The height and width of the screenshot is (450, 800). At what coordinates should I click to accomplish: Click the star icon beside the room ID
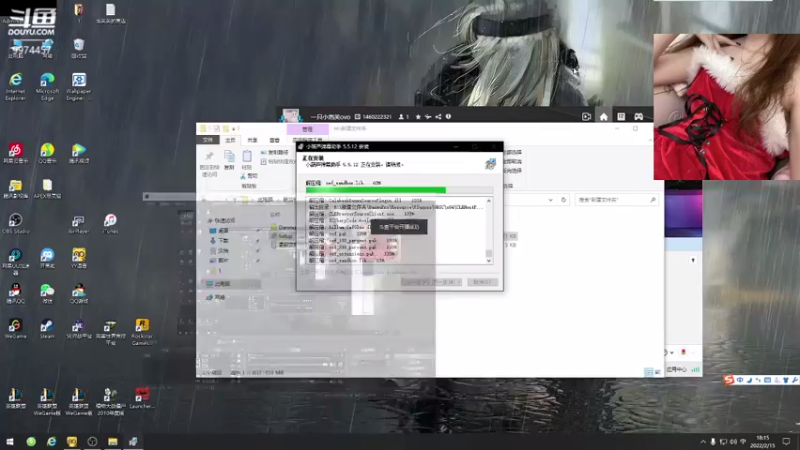[418, 117]
